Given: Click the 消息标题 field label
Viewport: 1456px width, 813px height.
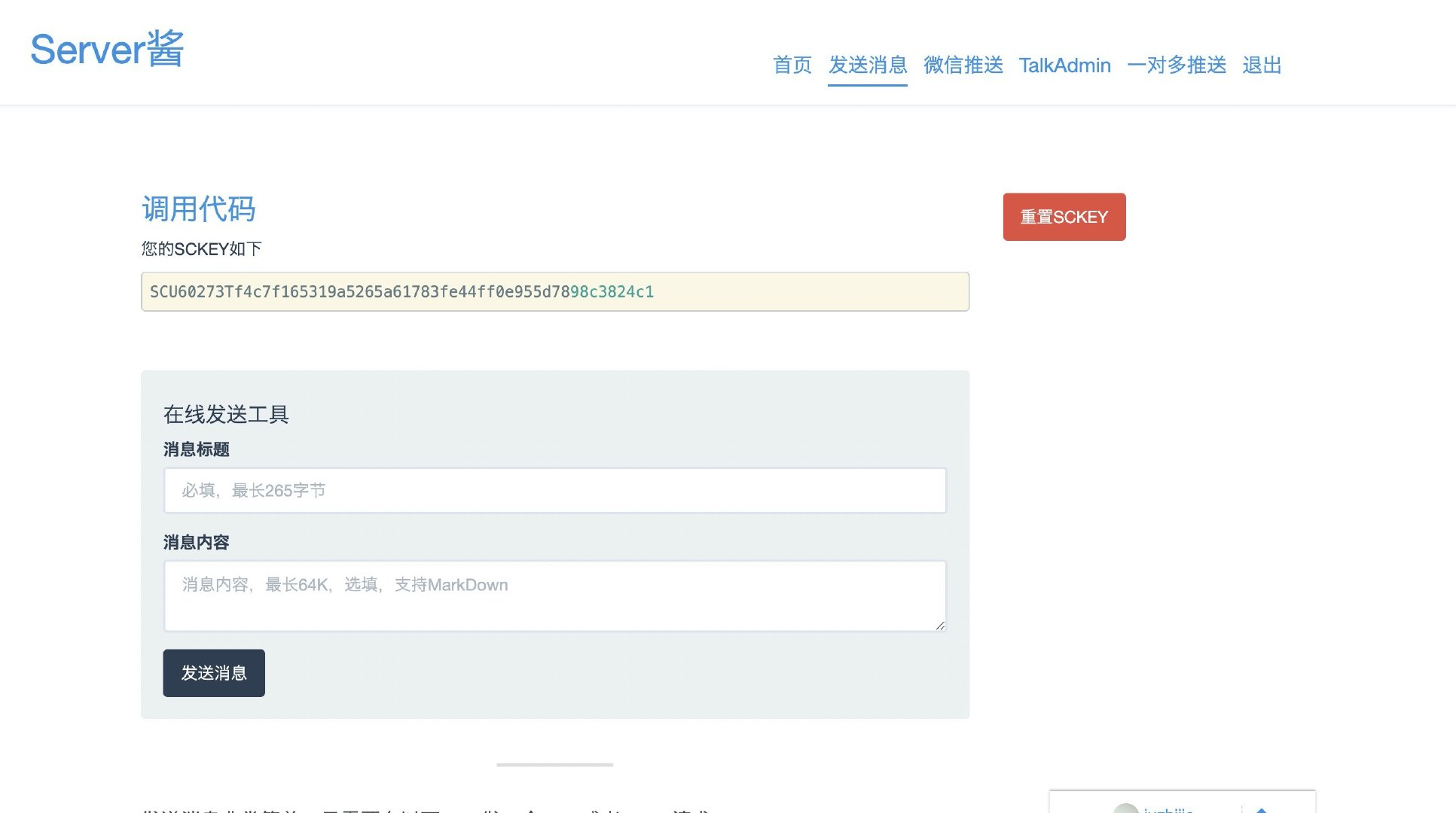Looking at the screenshot, I should [196, 449].
